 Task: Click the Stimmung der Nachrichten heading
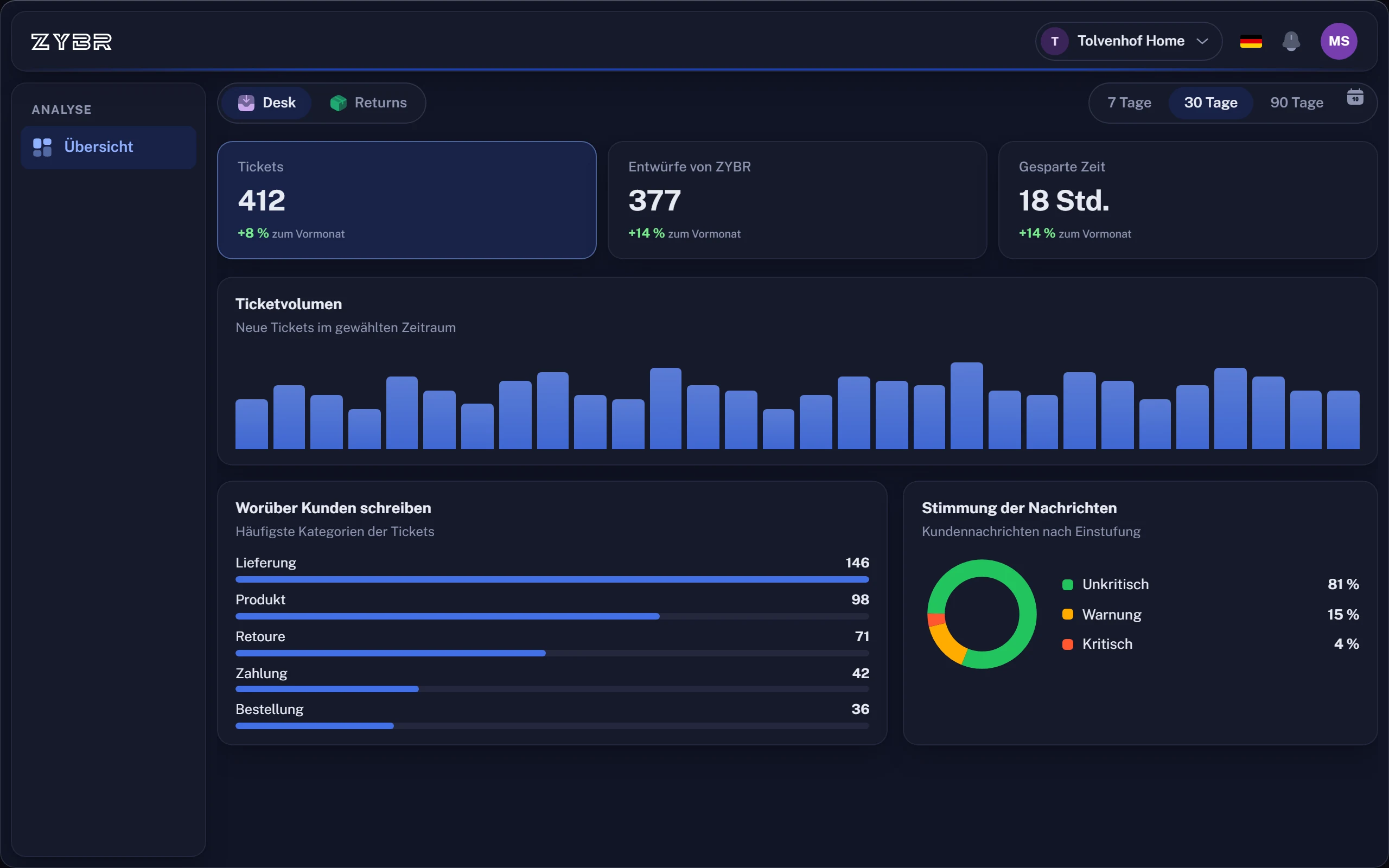coord(1019,508)
